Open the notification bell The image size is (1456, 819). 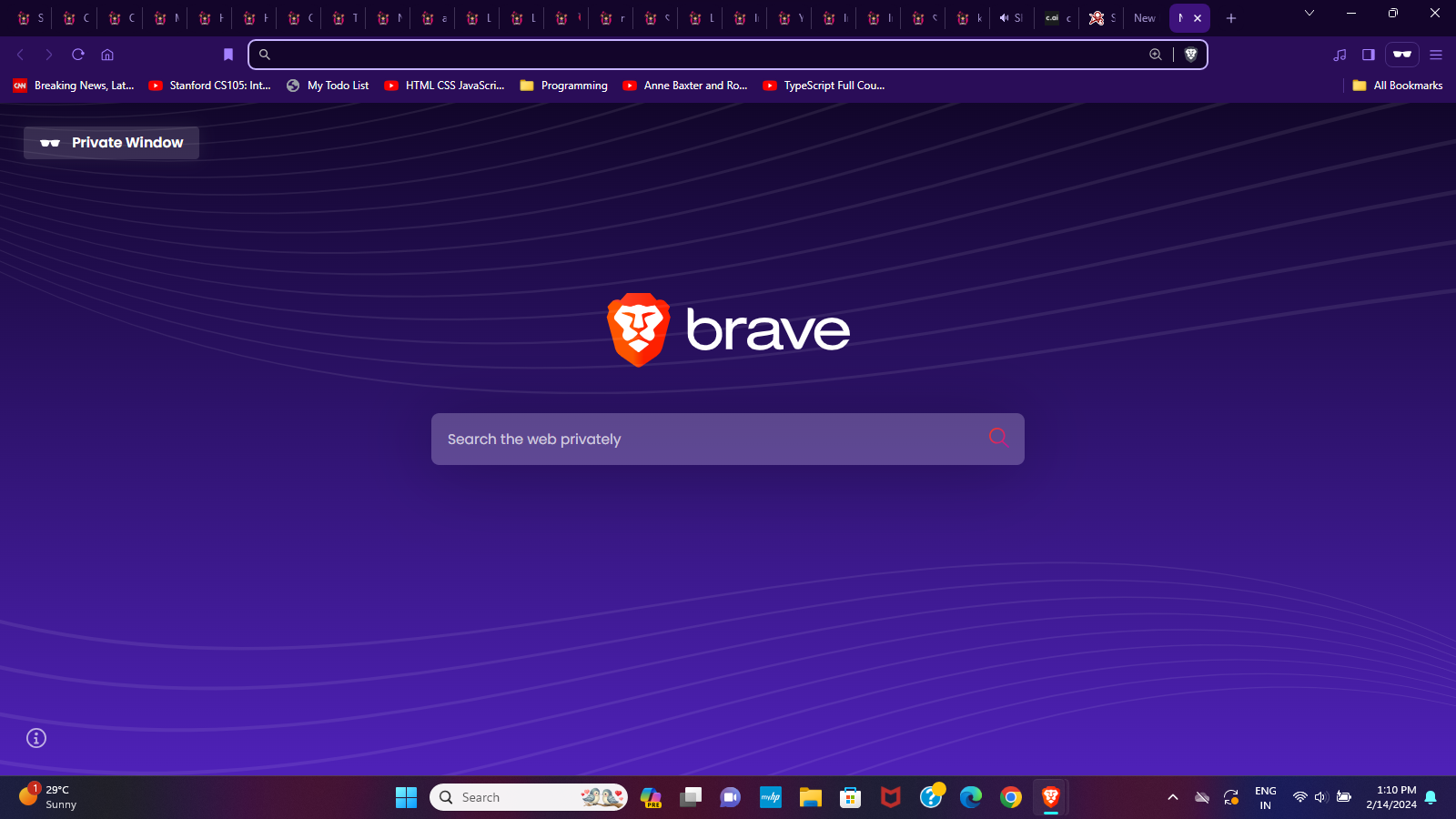pyautogui.click(x=1431, y=797)
